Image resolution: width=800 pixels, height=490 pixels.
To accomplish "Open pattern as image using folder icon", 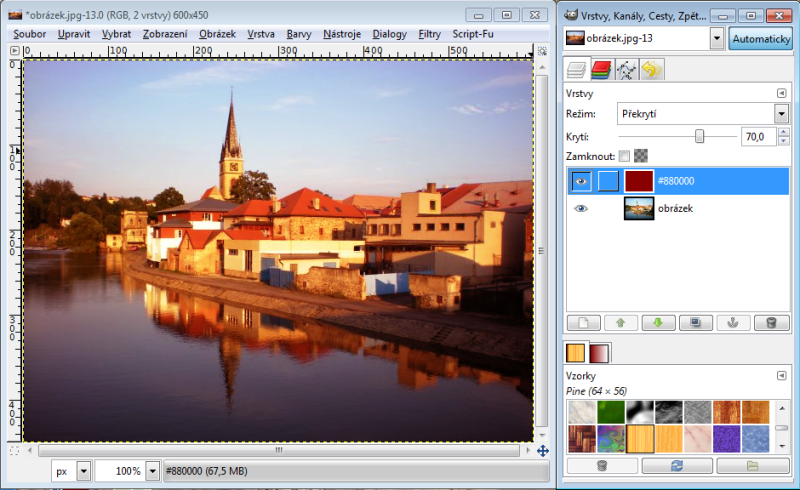I will tap(752, 466).
